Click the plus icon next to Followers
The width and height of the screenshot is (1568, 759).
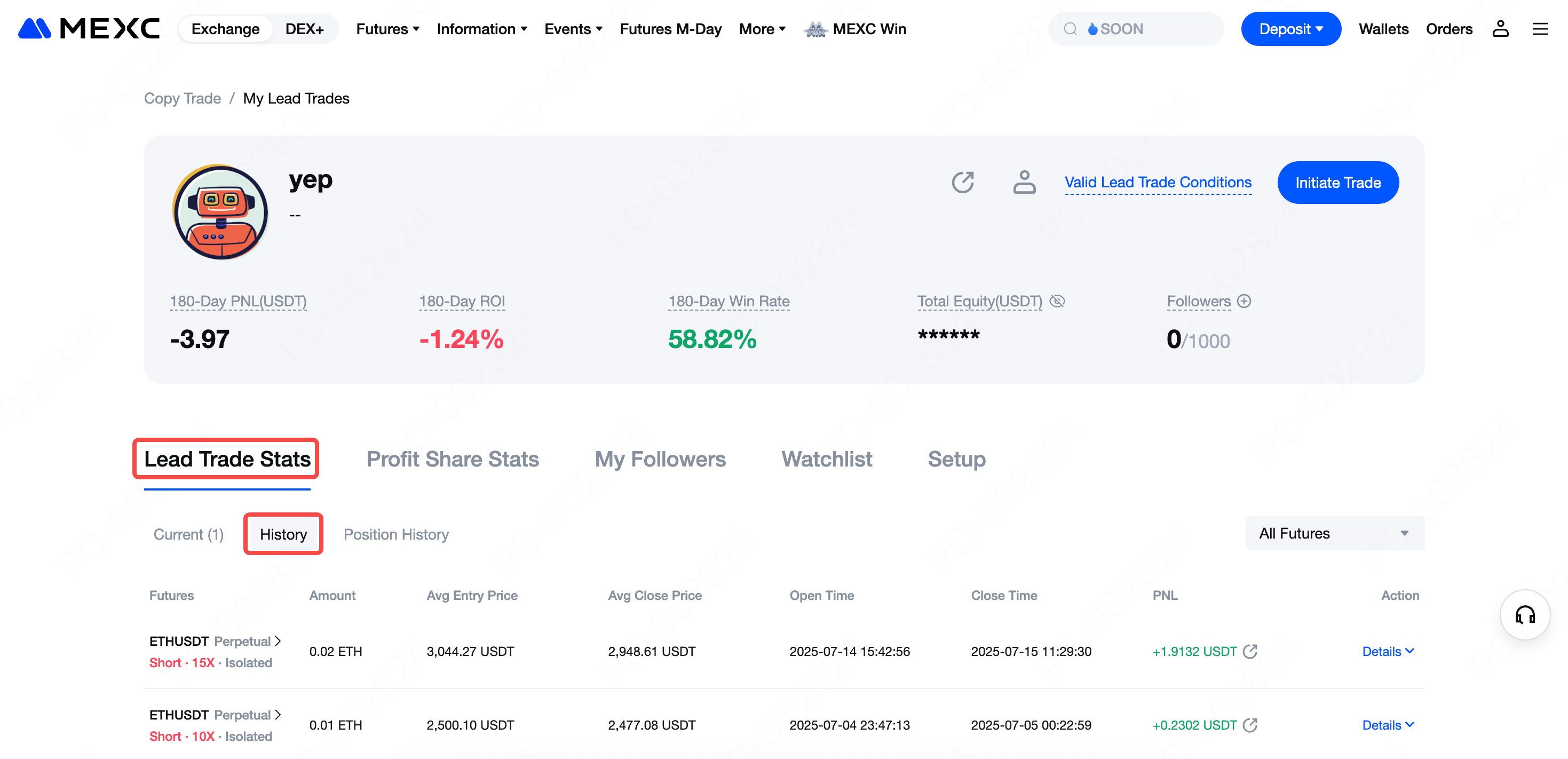point(1245,301)
